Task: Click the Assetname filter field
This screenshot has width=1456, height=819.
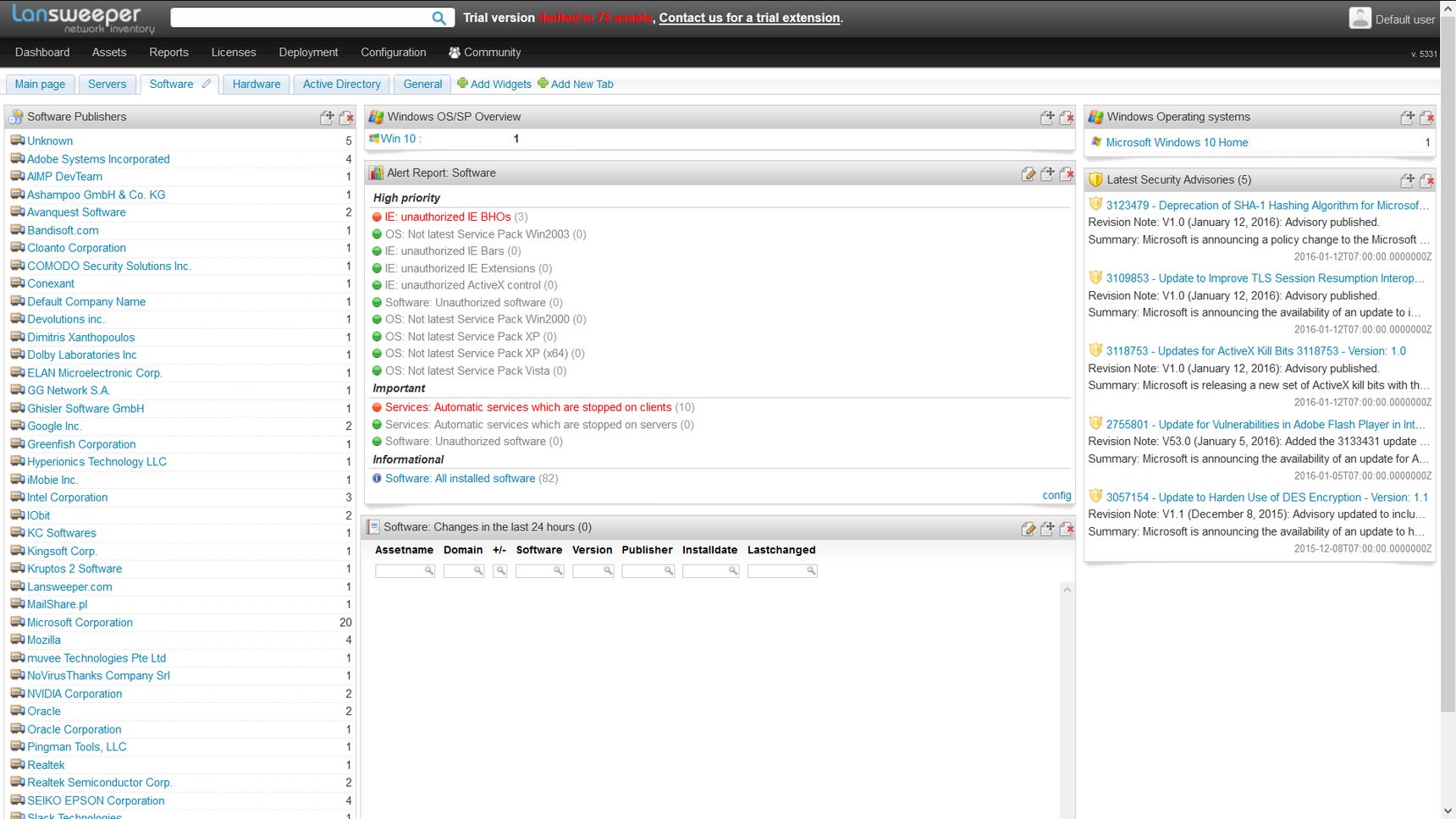Action: [405, 571]
